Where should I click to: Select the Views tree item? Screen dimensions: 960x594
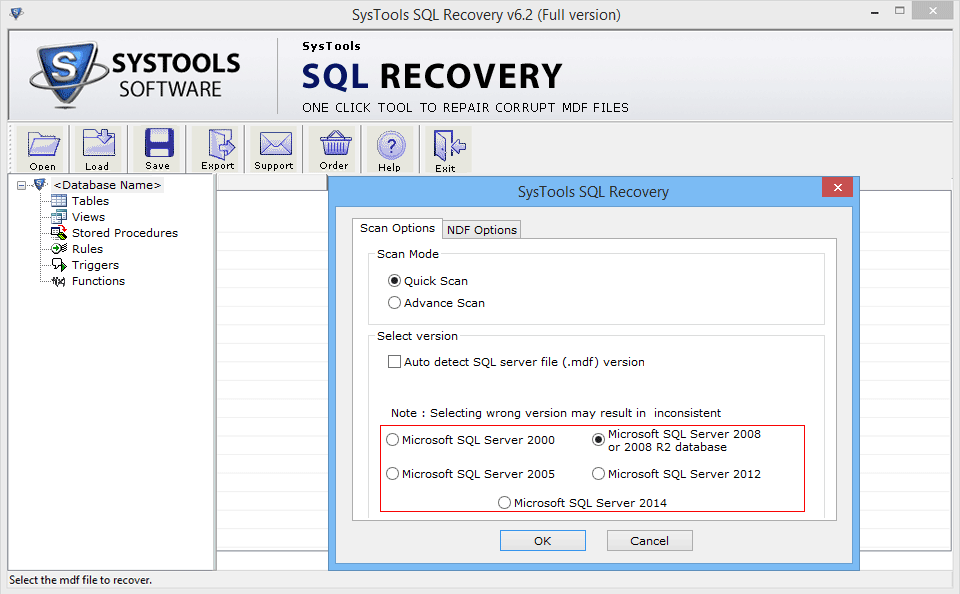tap(88, 217)
